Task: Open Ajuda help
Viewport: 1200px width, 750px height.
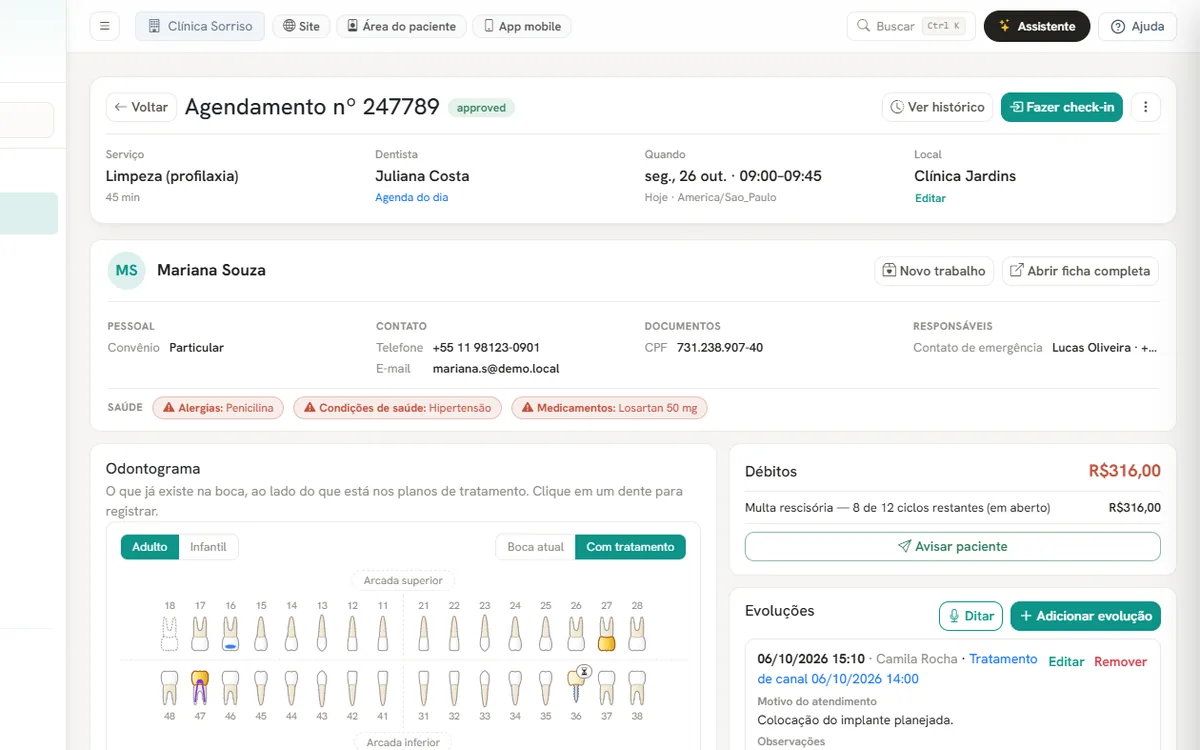Action: point(1137,26)
